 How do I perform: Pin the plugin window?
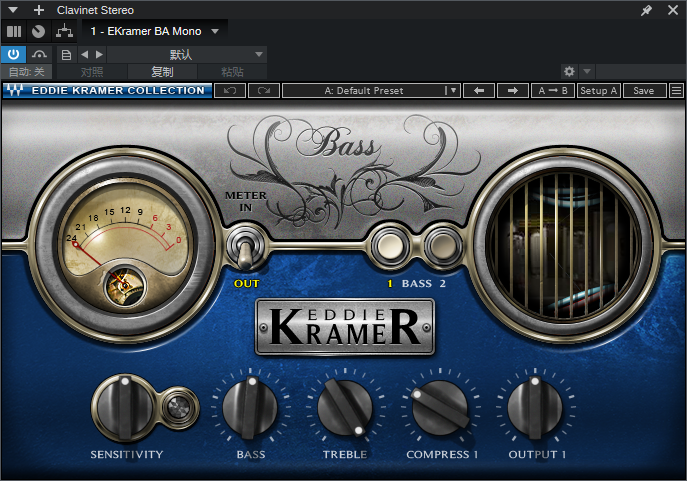[x=646, y=10]
